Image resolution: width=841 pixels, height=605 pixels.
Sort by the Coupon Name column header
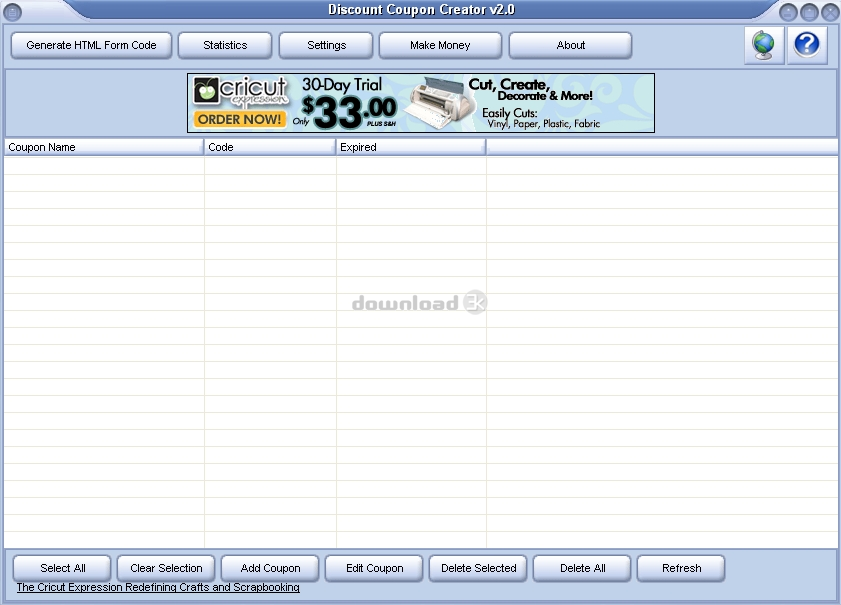pyautogui.click(x=103, y=147)
